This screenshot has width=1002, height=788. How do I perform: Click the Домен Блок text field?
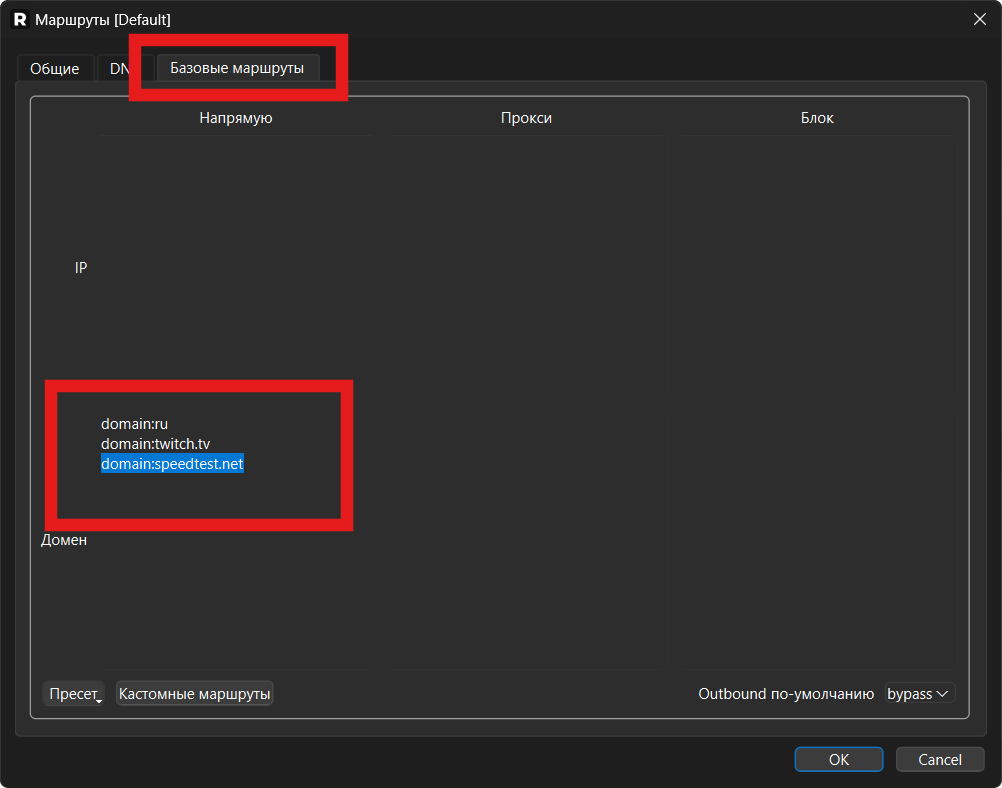click(816, 540)
